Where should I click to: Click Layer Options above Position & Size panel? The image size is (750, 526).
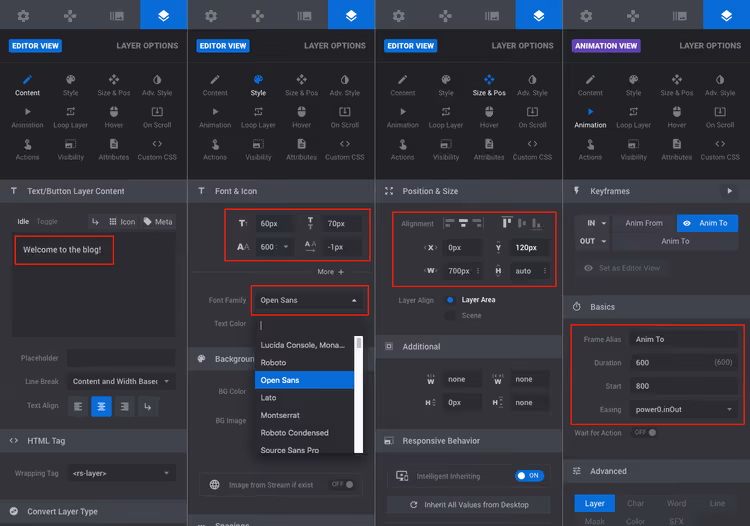(522, 46)
